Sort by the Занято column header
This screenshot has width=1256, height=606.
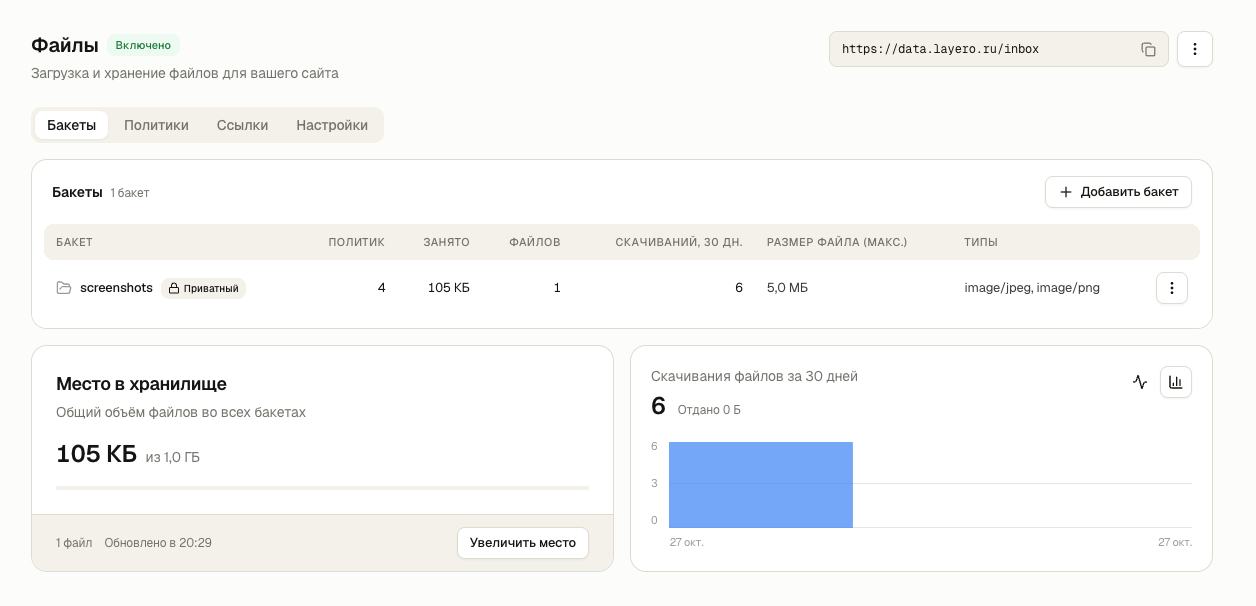coord(446,242)
